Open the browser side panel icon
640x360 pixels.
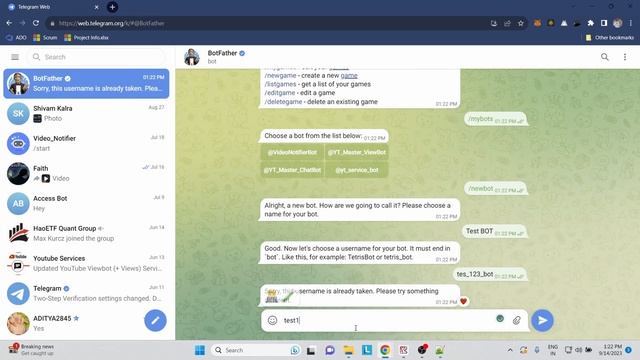[x=604, y=23]
